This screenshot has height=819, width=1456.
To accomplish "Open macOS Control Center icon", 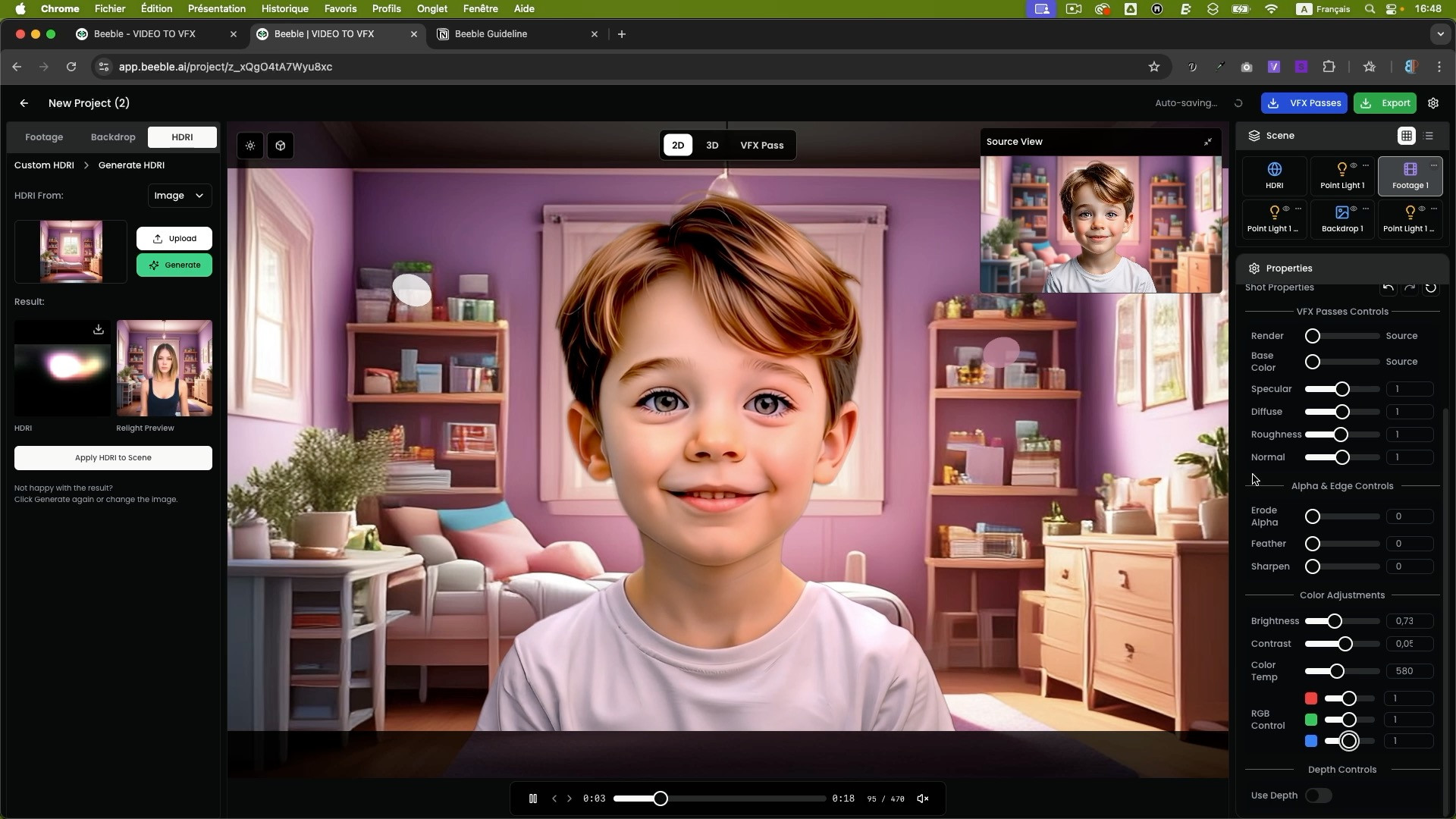I will click(x=1392, y=9).
